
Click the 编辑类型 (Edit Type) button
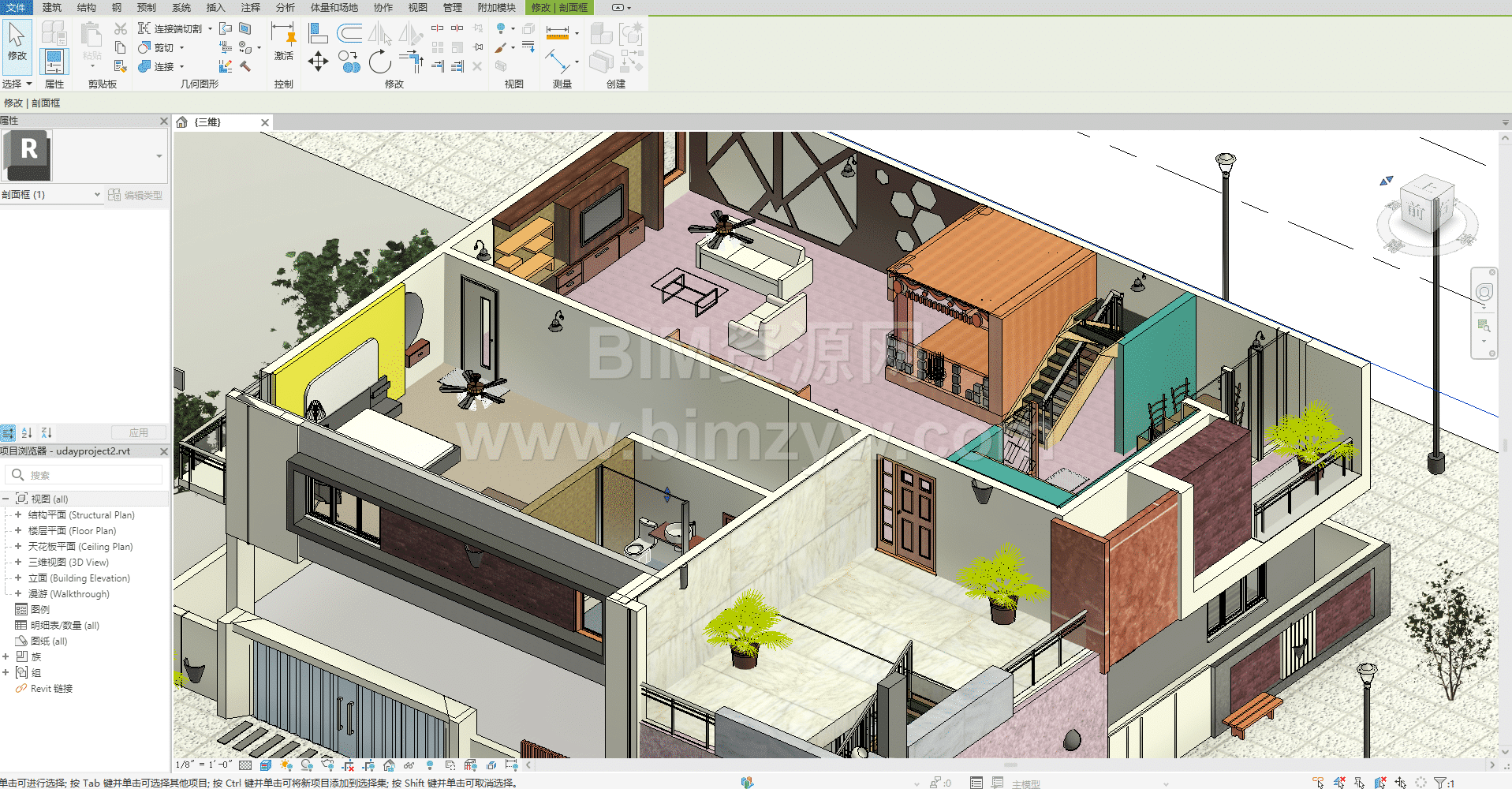pyautogui.click(x=136, y=195)
